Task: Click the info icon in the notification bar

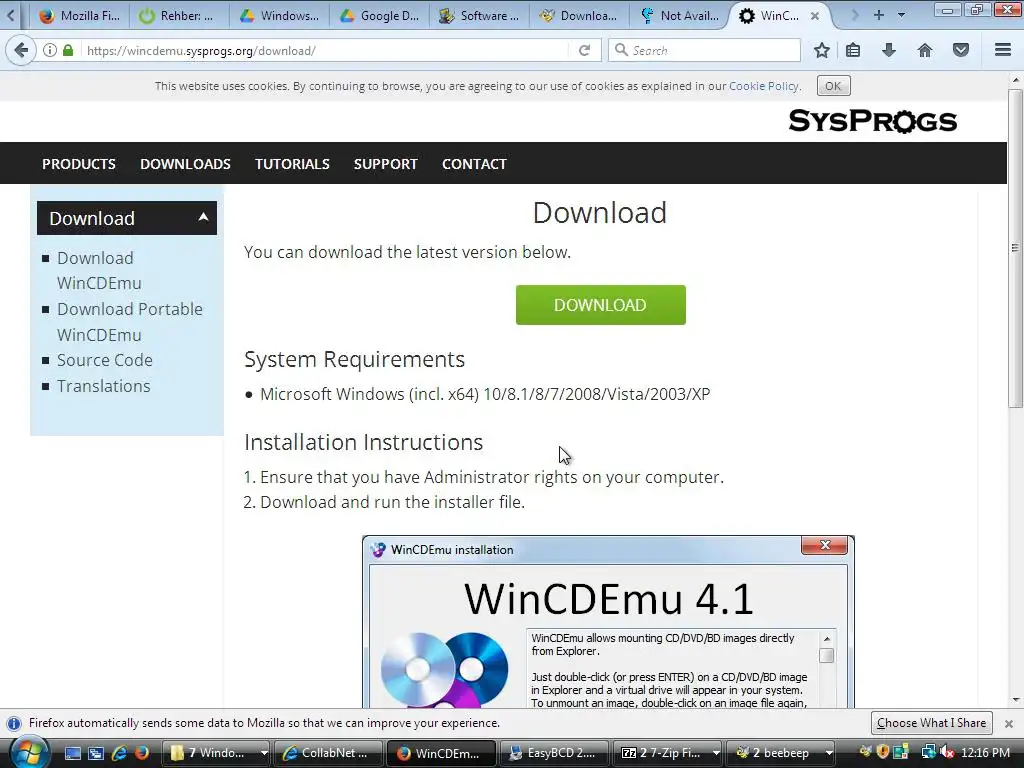Action: tap(14, 724)
